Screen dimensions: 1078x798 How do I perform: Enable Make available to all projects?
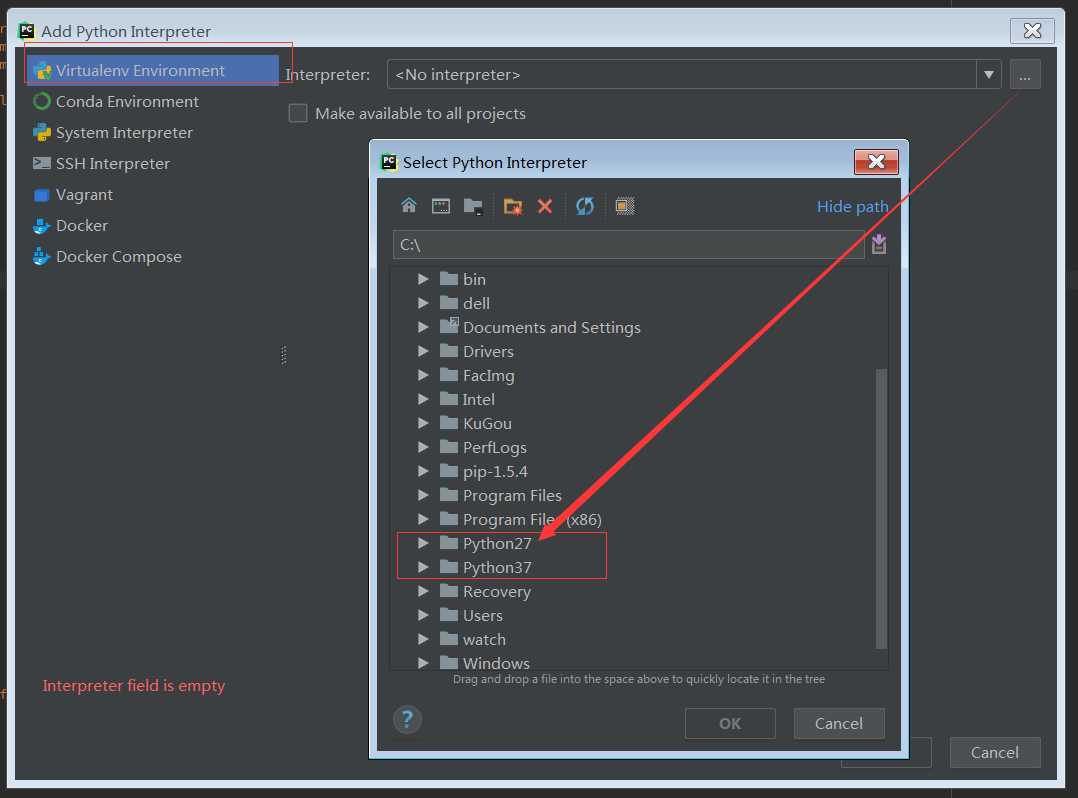(298, 113)
